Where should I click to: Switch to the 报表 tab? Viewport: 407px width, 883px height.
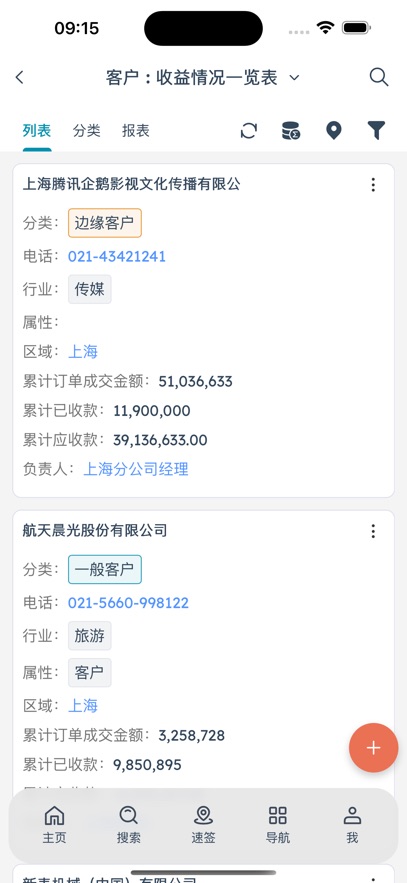click(x=136, y=131)
